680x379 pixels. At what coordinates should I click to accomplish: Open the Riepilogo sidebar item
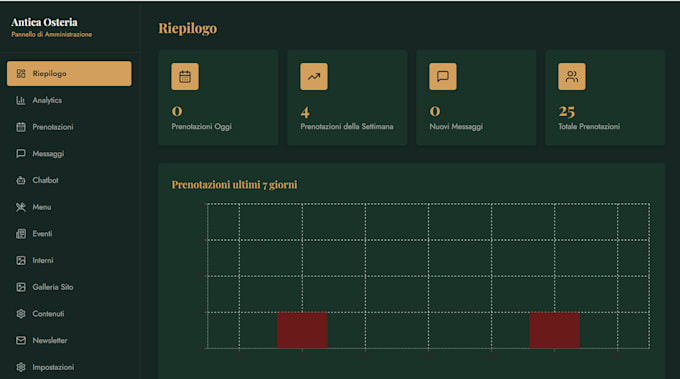pyautogui.click(x=69, y=73)
